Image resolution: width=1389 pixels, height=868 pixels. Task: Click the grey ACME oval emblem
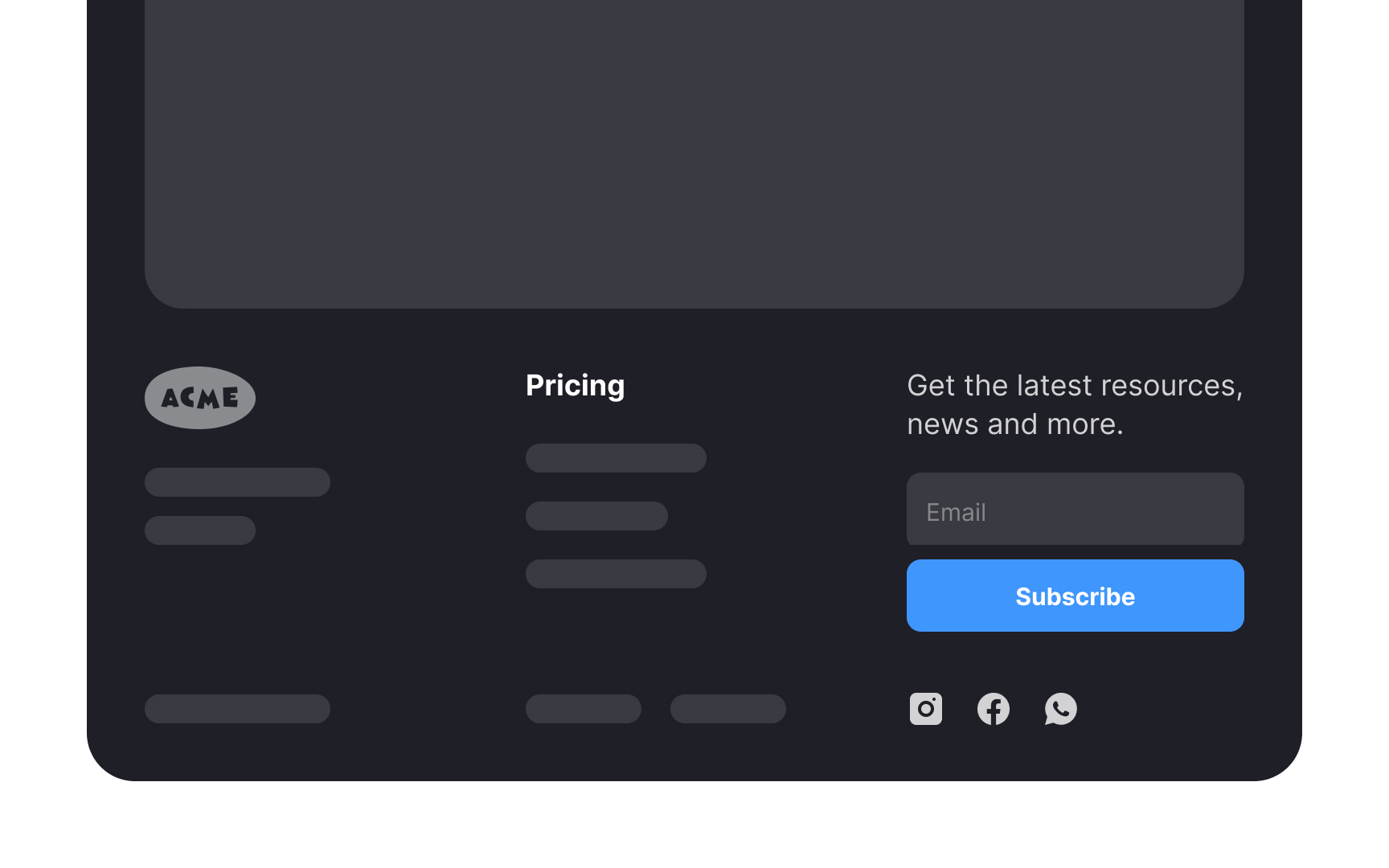point(199,397)
